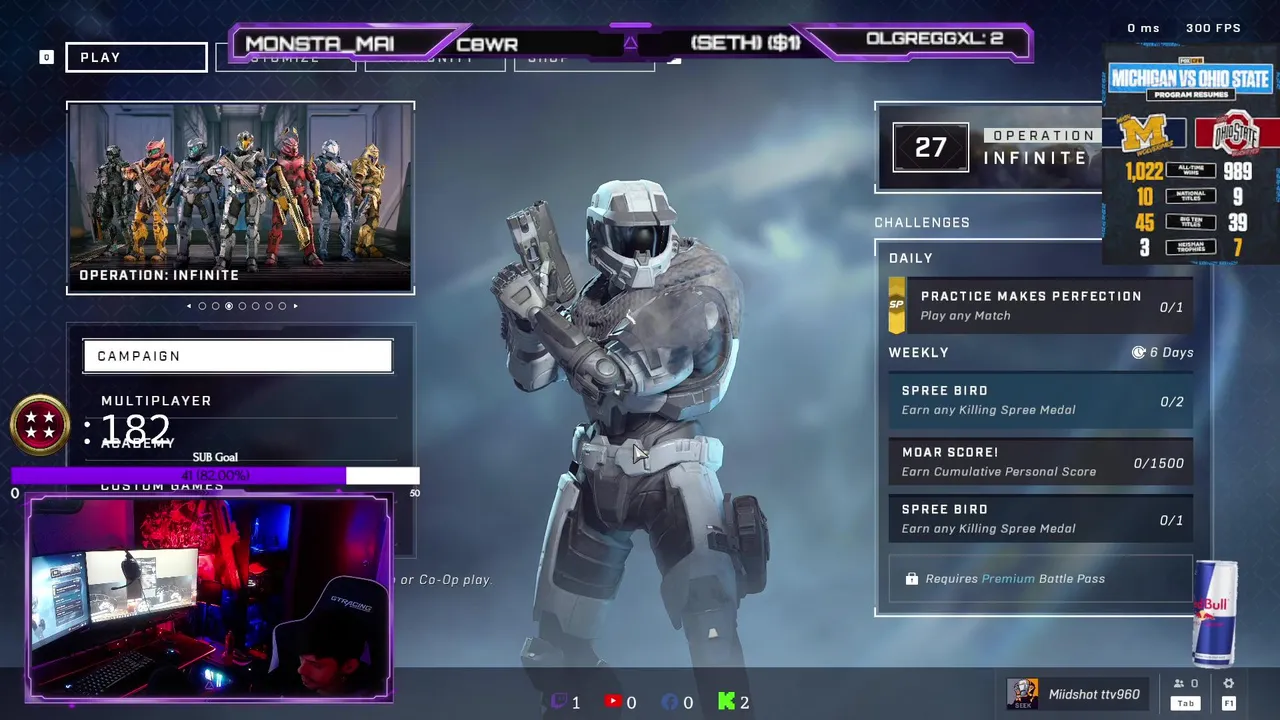This screenshot has width=1280, height=720.
Task: Select the second carousel page dot
Action: (x=215, y=306)
